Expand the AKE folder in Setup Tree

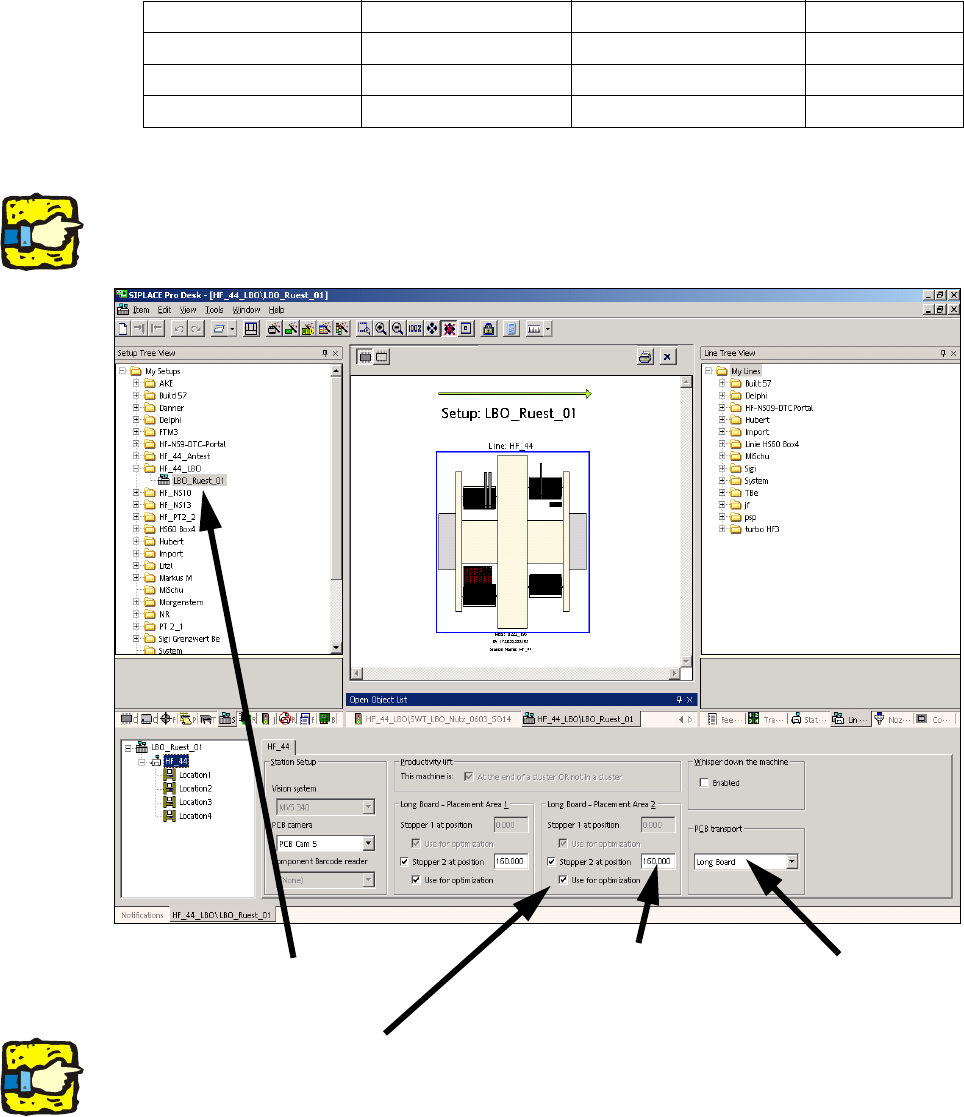click(135, 383)
